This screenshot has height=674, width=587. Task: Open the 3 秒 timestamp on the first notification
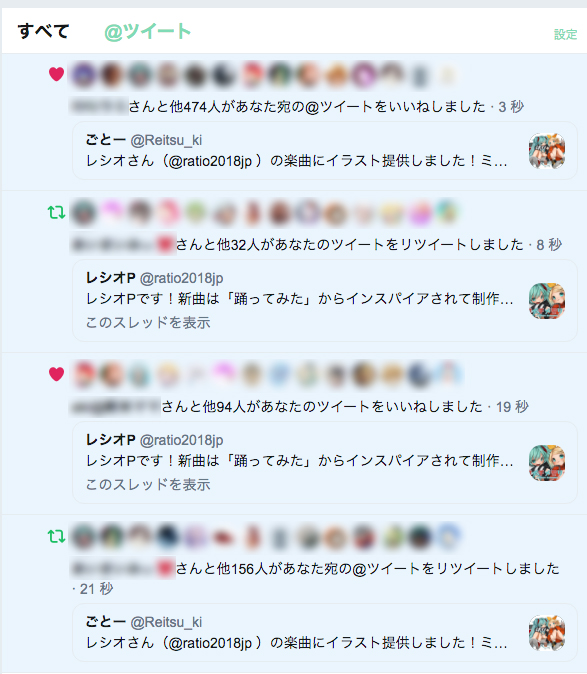point(511,107)
